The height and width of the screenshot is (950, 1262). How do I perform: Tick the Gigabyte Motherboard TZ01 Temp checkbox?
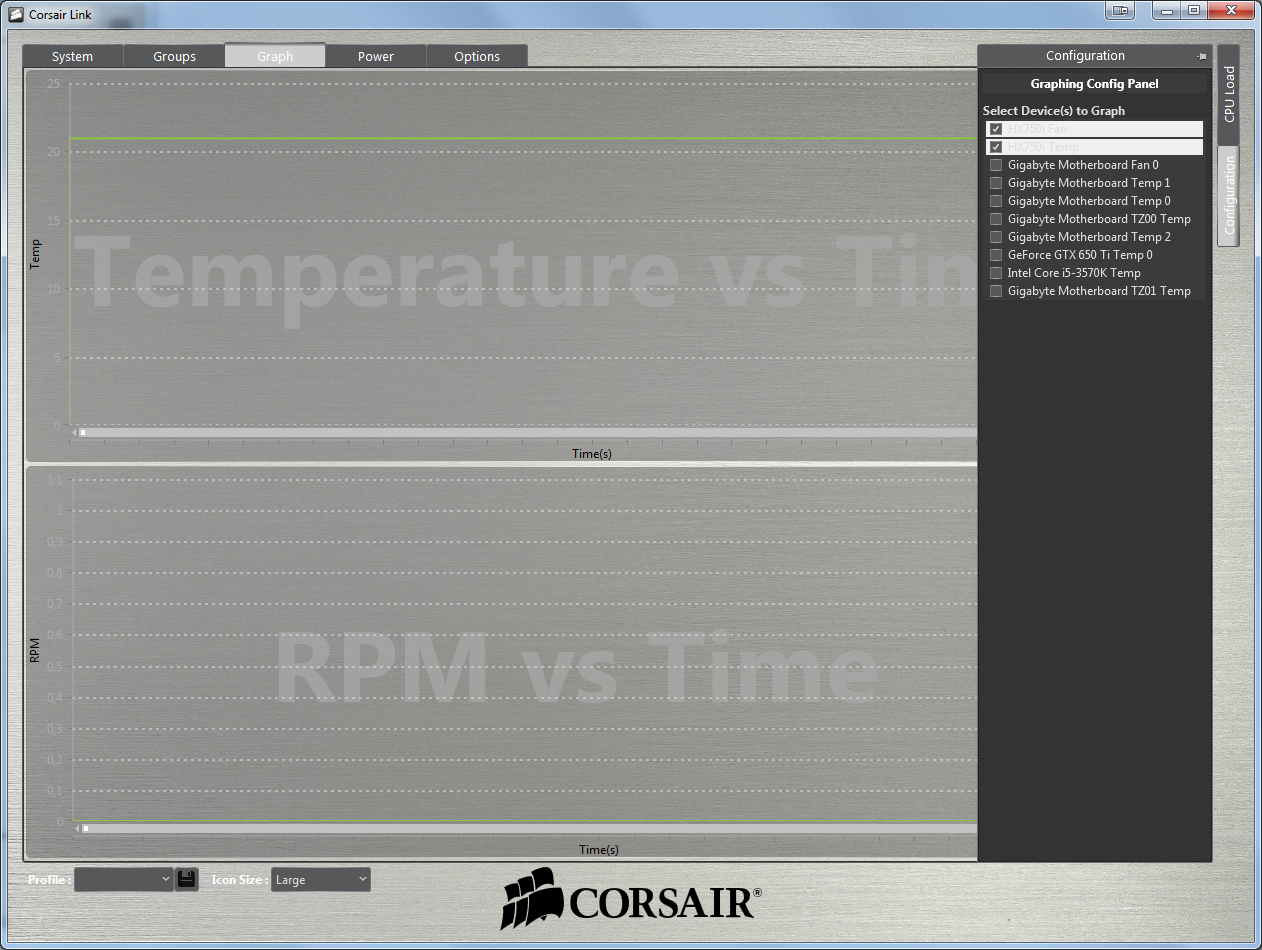click(996, 291)
